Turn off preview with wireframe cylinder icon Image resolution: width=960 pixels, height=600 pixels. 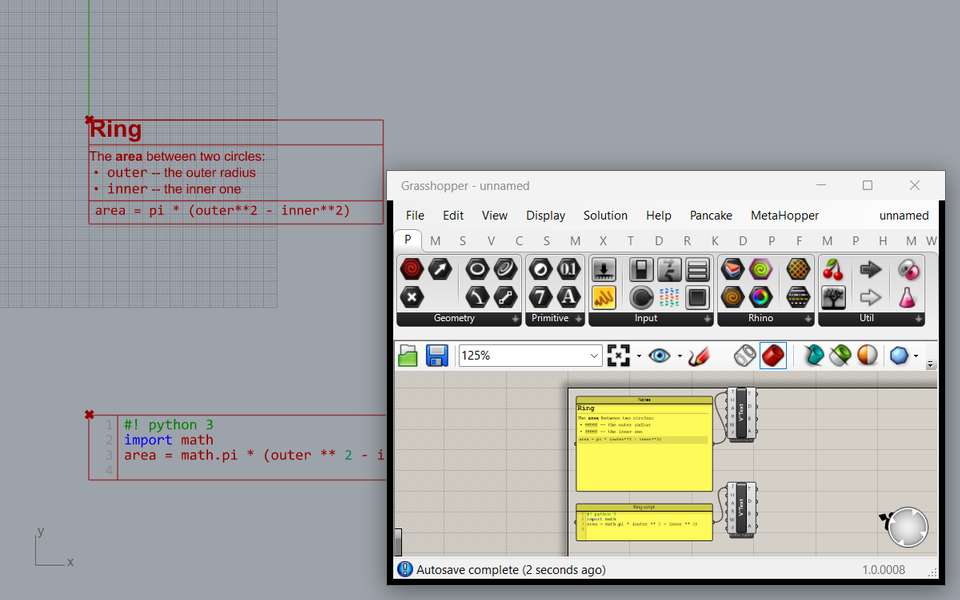click(x=744, y=356)
